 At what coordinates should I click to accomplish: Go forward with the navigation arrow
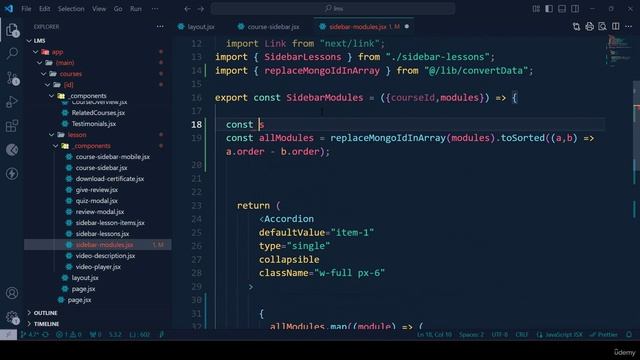(x=201, y=9)
